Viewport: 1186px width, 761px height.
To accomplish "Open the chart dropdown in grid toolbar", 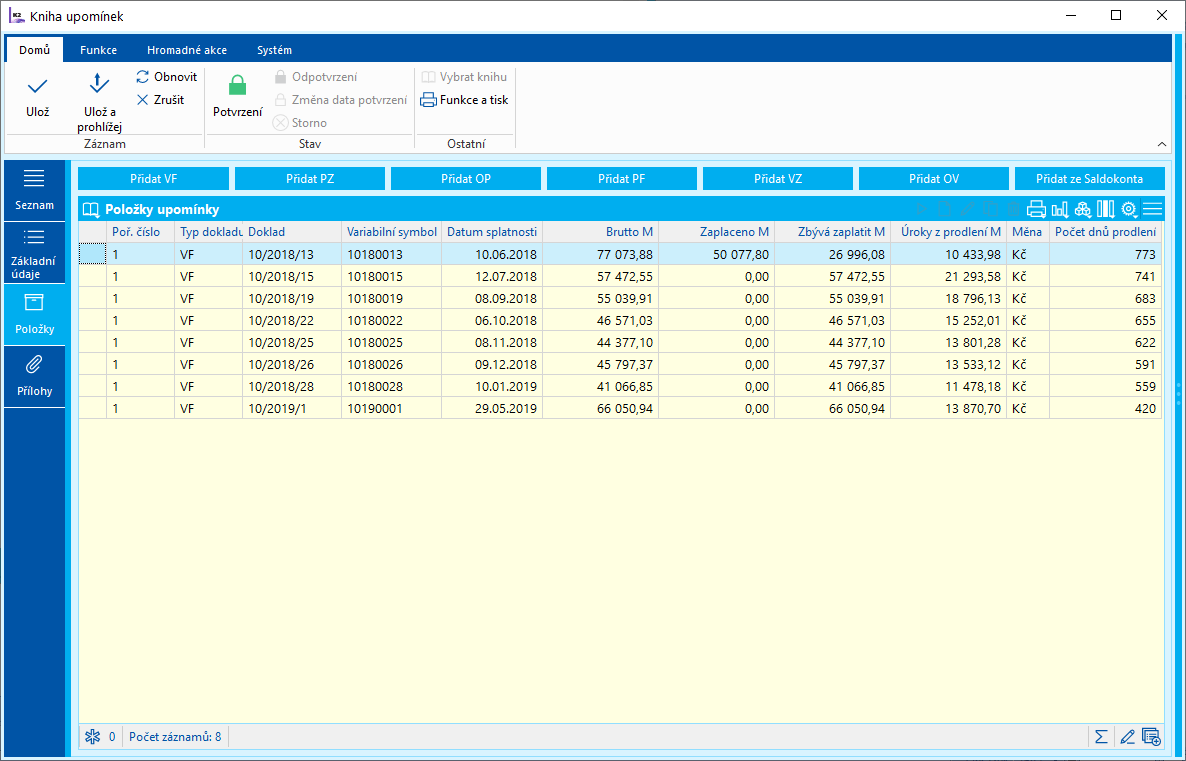I will point(1060,209).
